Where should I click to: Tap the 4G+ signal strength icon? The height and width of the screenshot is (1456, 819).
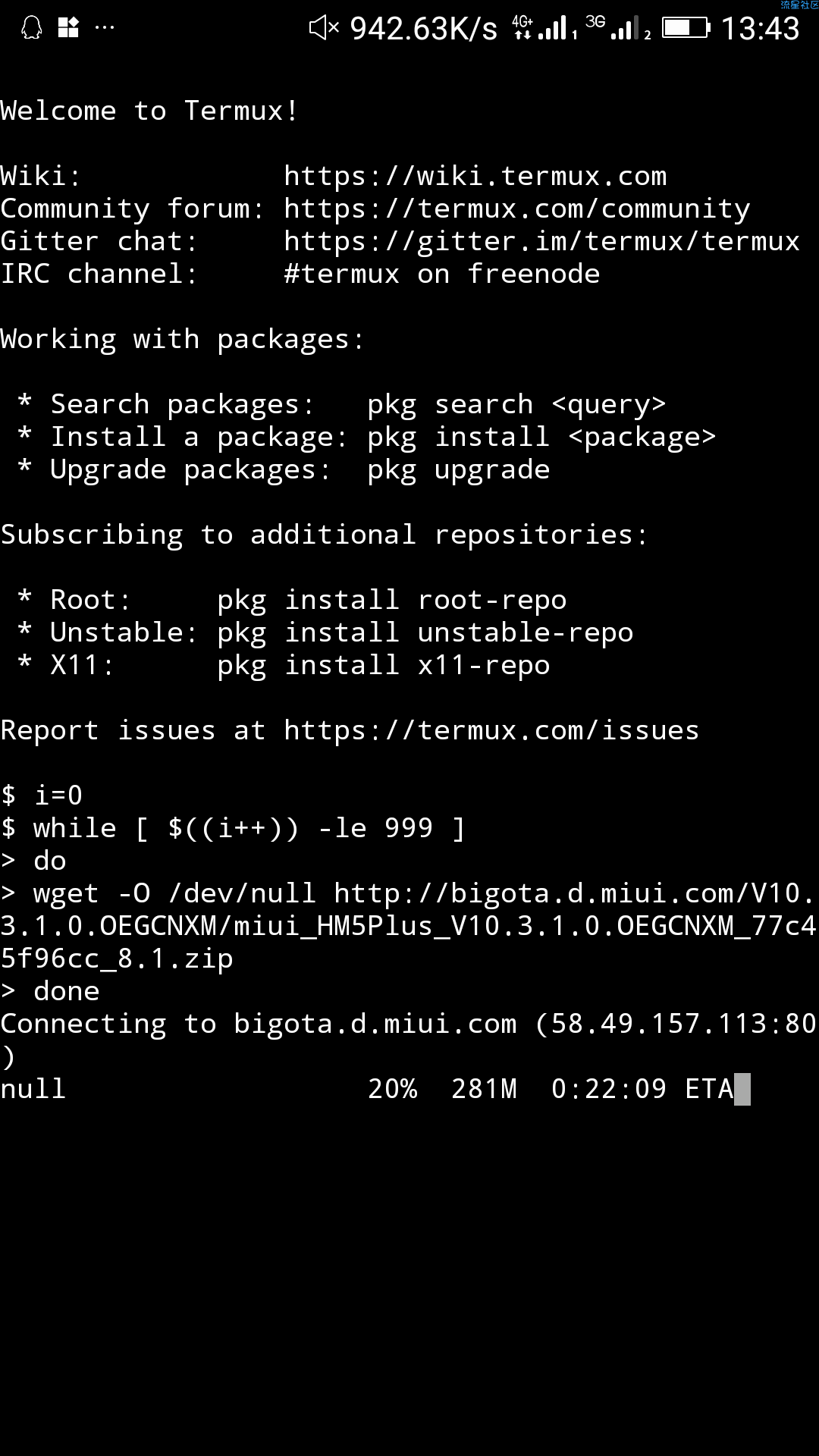(x=544, y=27)
